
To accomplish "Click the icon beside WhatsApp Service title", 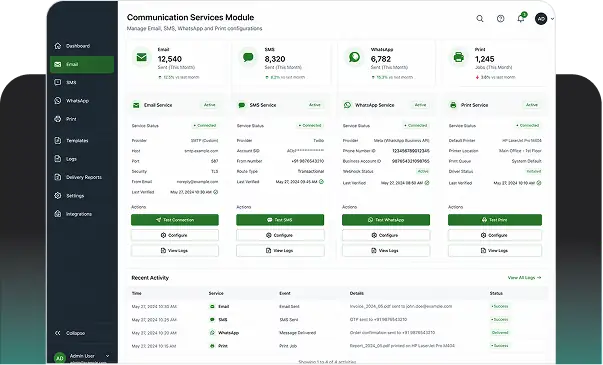I will 347,105.
